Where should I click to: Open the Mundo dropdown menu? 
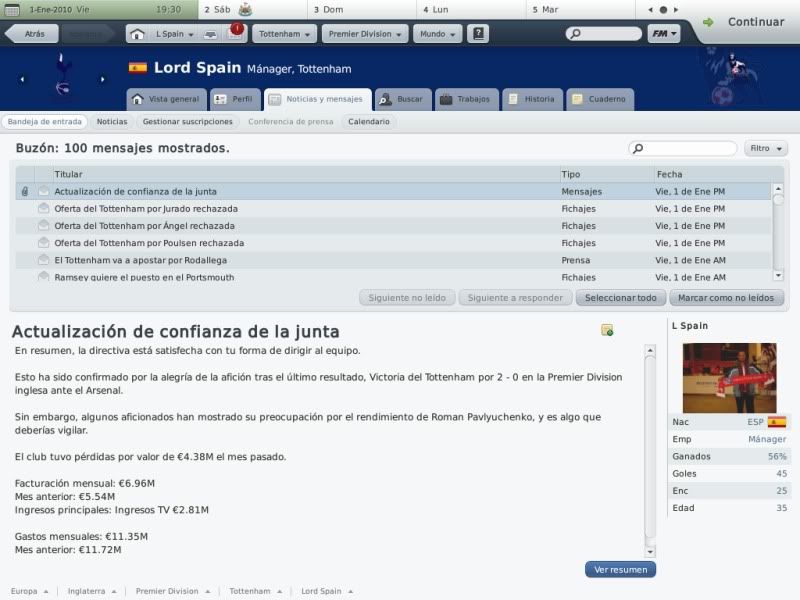coord(437,34)
